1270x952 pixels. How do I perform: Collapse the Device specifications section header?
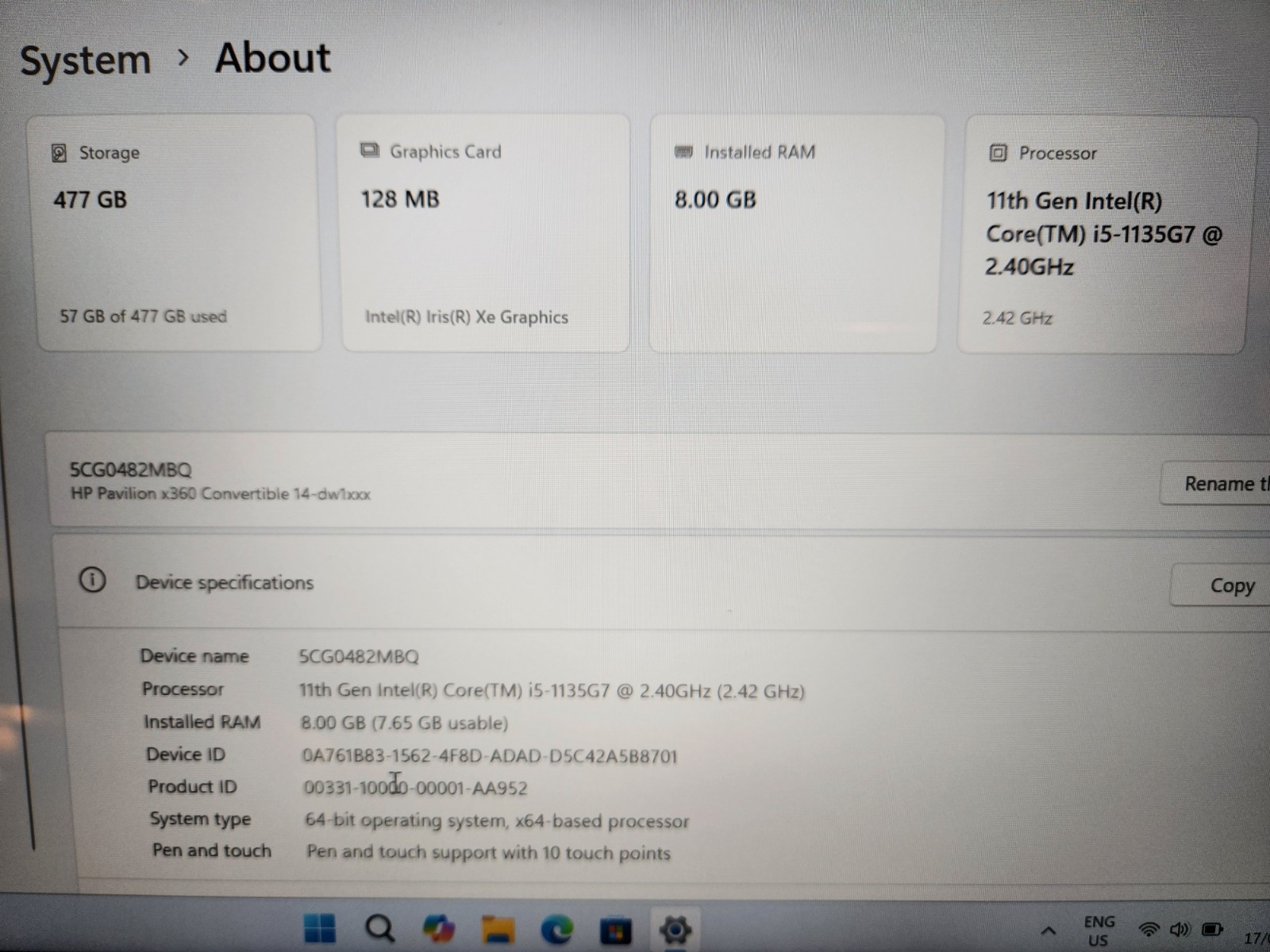[x=661, y=583]
